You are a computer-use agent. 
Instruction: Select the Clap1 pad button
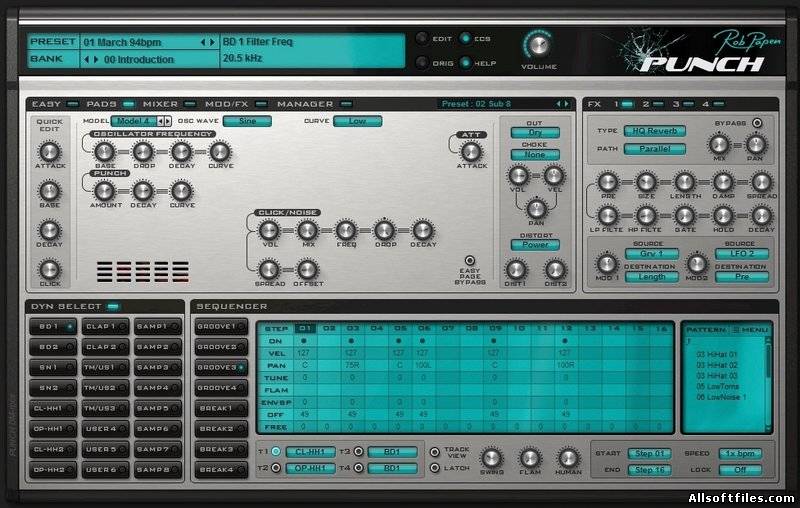click(x=105, y=326)
